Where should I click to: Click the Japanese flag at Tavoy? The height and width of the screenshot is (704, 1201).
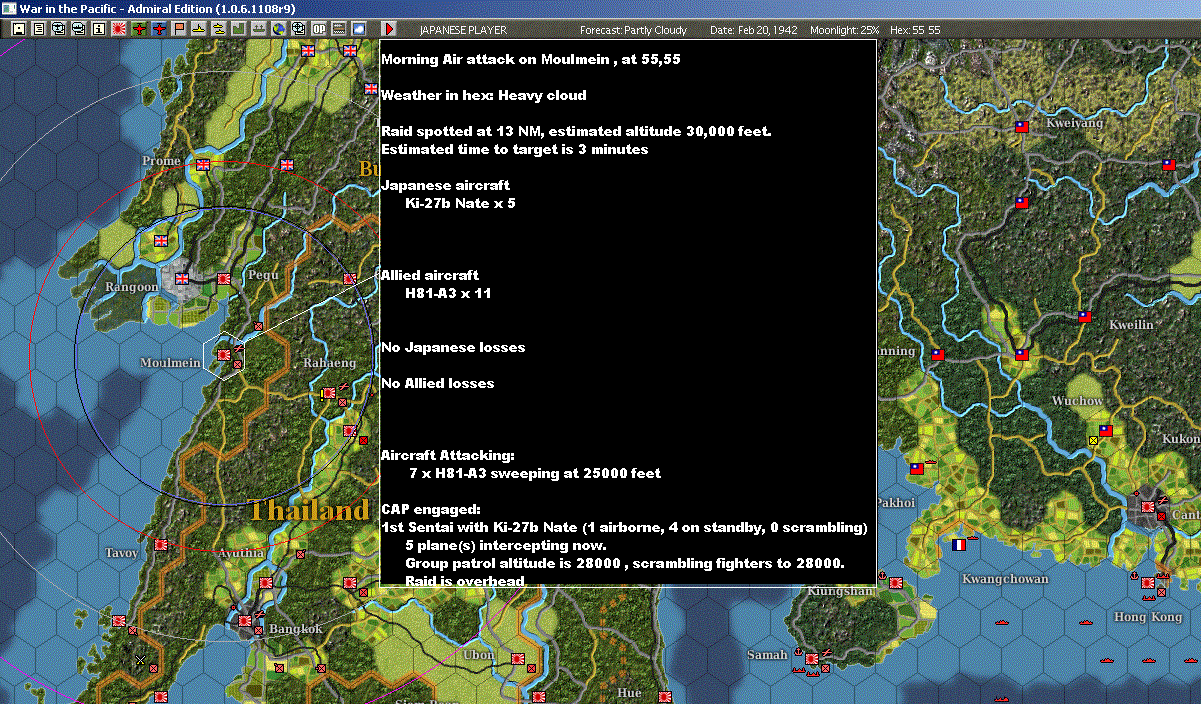click(x=161, y=545)
